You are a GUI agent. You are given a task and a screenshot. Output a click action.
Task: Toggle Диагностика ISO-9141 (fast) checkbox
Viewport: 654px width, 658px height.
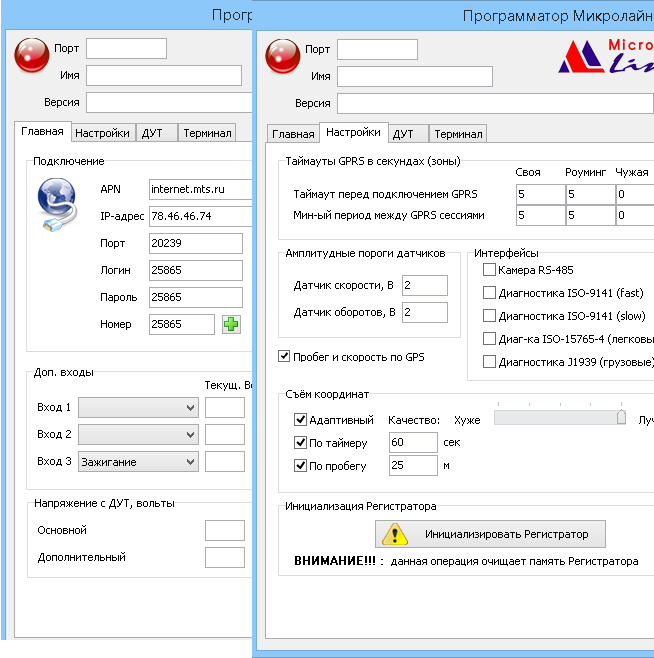[x=489, y=293]
